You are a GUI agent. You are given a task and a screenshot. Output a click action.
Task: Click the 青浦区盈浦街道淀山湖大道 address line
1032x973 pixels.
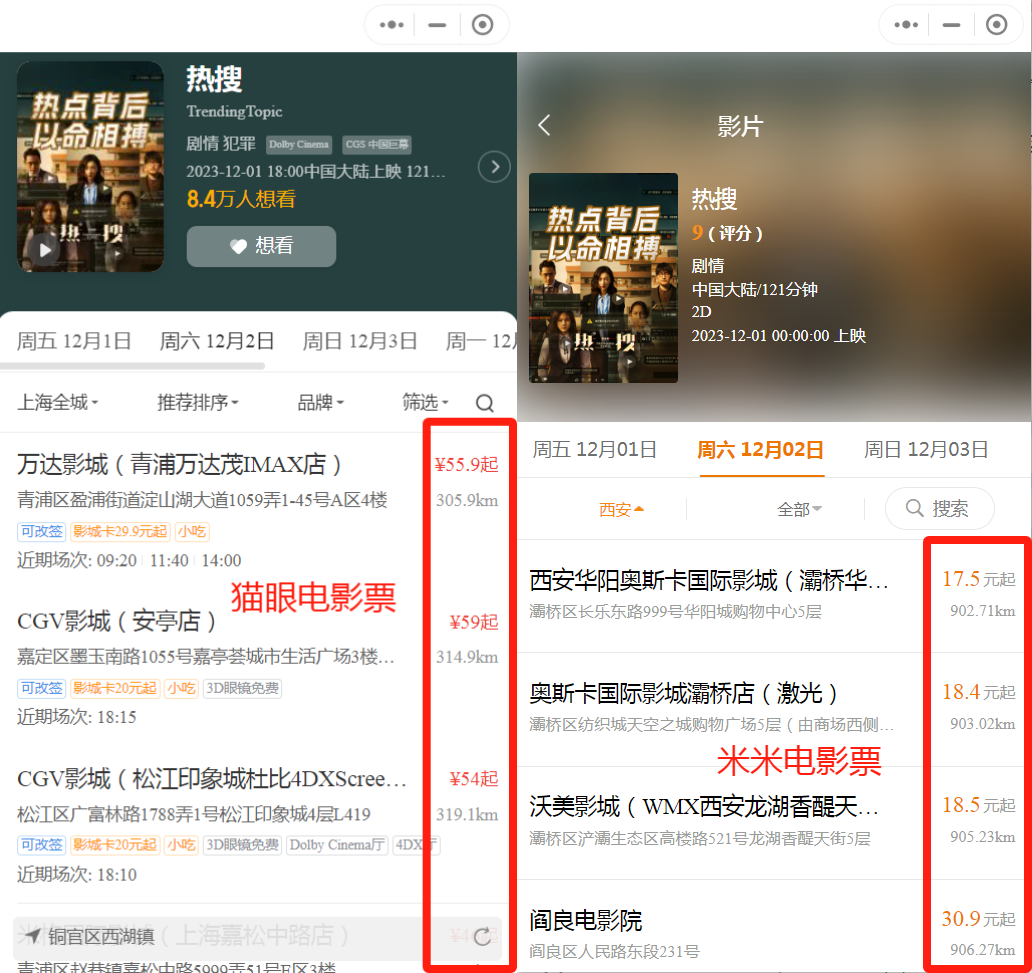tap(202, 500)
